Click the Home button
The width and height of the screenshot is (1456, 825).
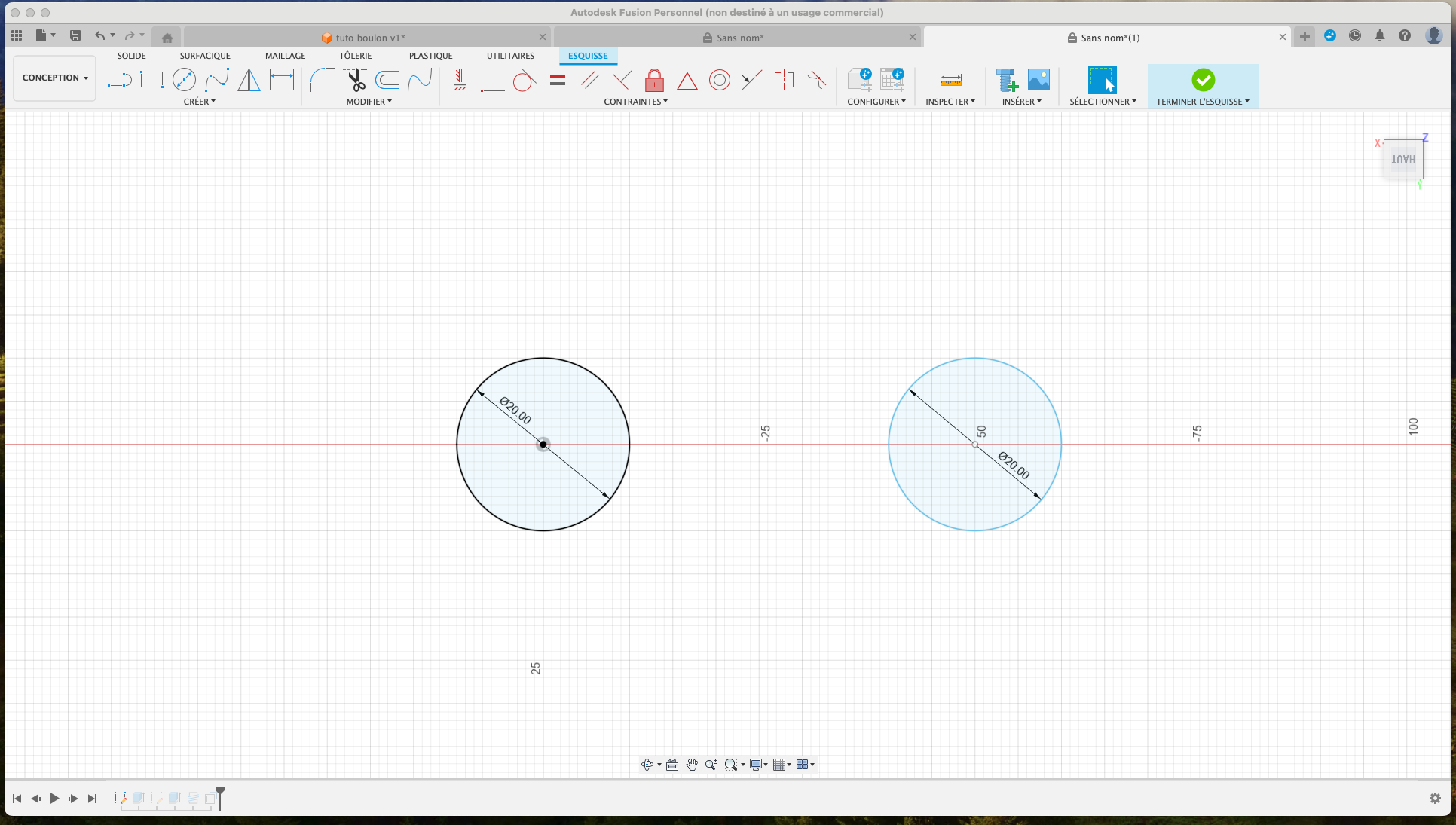167,38
